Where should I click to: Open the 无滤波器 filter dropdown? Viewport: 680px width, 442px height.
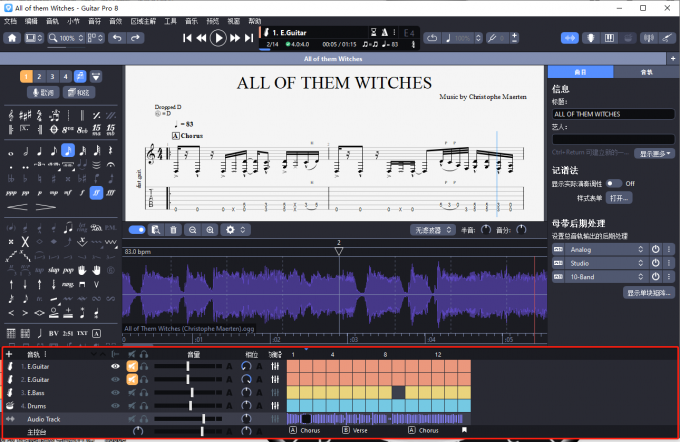click(433, 230)
